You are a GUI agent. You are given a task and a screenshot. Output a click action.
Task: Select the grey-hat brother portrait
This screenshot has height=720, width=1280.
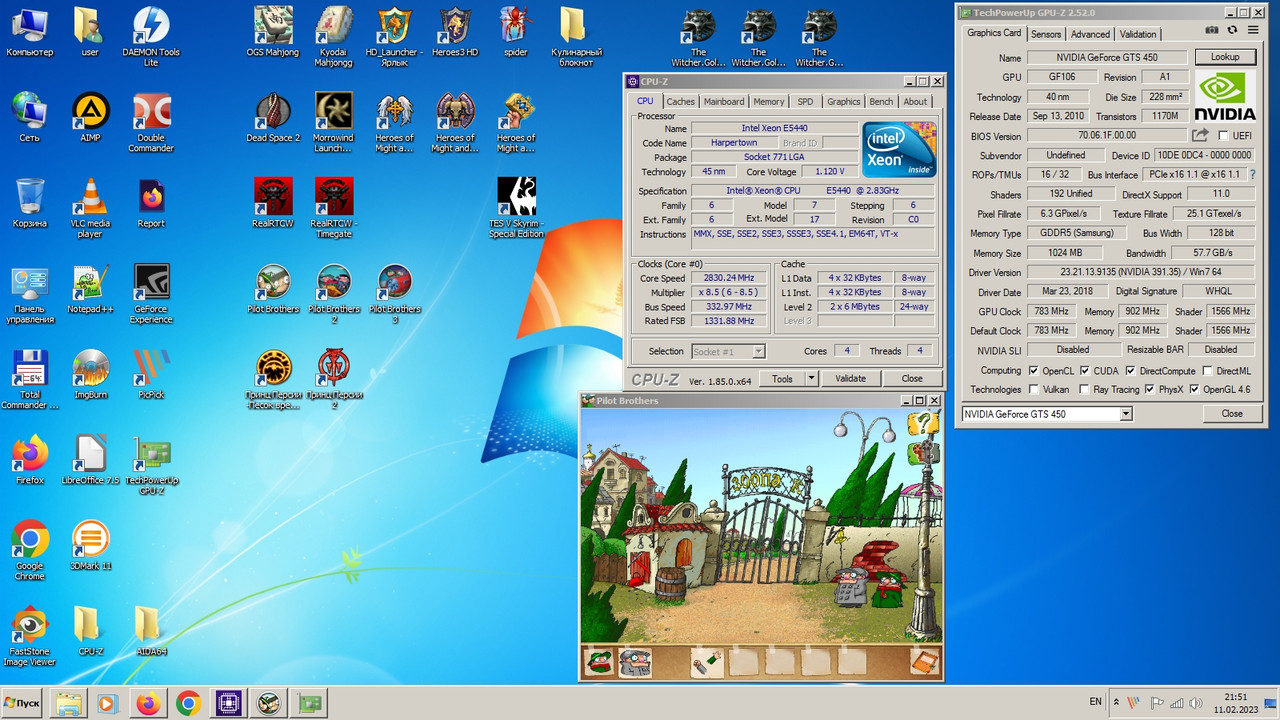click(x=635, y=662)
